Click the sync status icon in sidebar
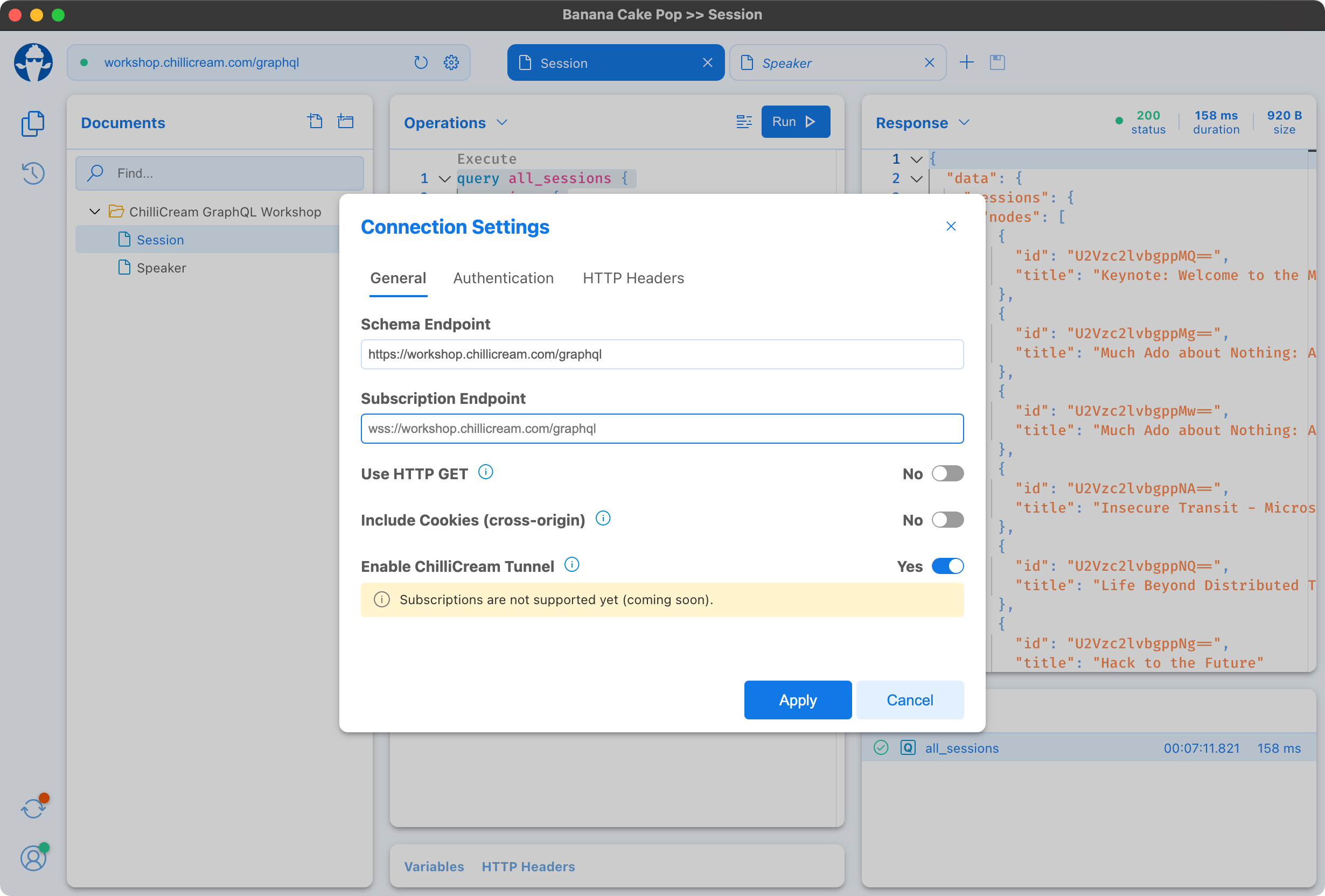Image resolution: width=1325 pixels, height=896 pixels. coord(33,808)
